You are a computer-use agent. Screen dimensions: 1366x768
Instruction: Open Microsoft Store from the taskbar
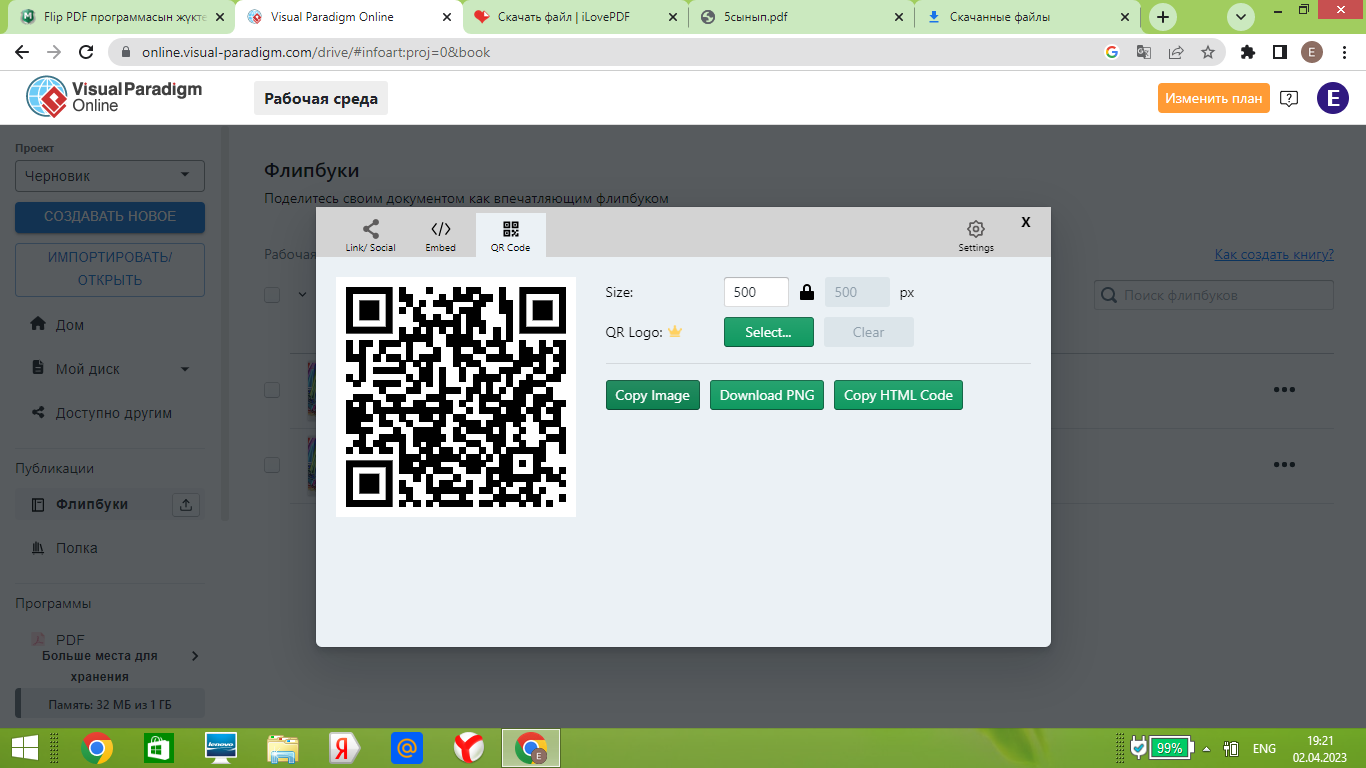point(158,748)
